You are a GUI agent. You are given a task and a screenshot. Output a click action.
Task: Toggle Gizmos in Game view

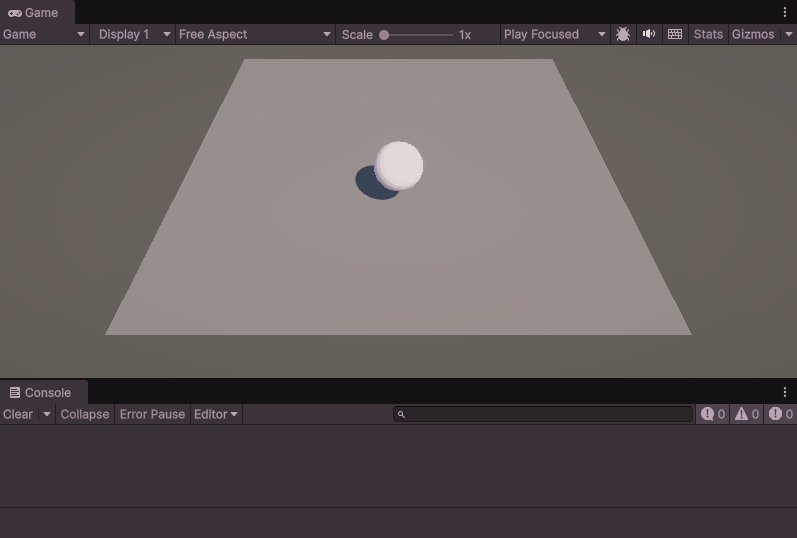[753, 35]
